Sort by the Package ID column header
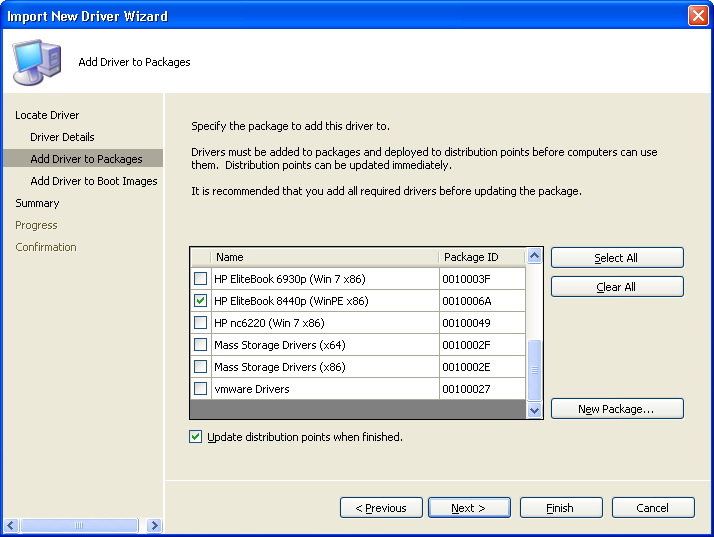This screenshot has height=537, width=714. coord(482,257)
